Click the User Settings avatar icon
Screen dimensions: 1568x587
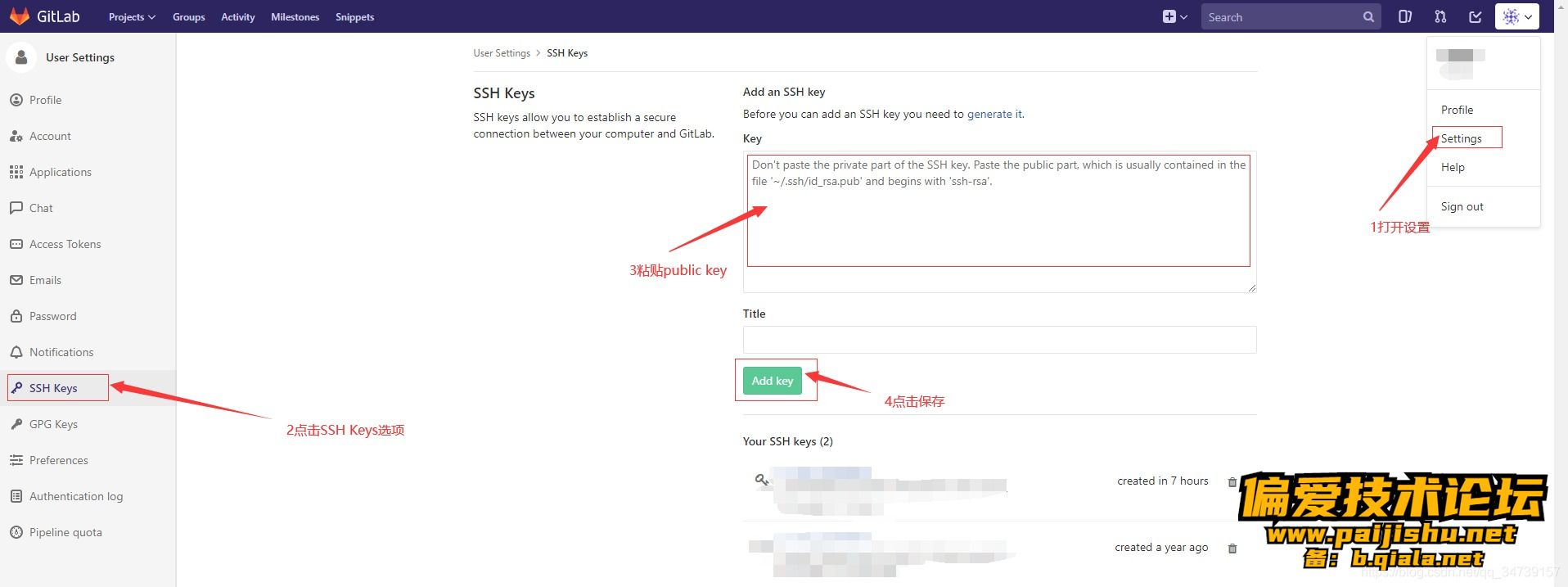(x=21, y=57)
